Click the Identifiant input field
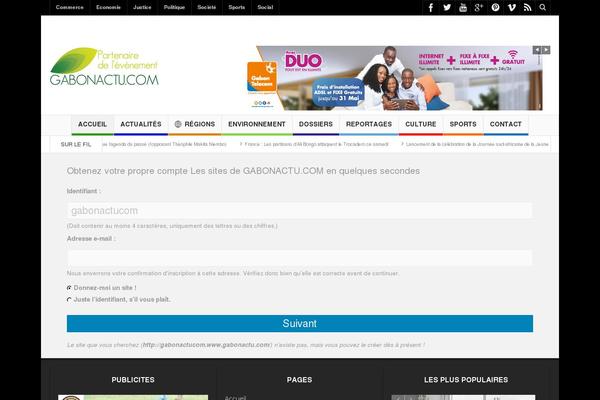 (x=299, y=211)
